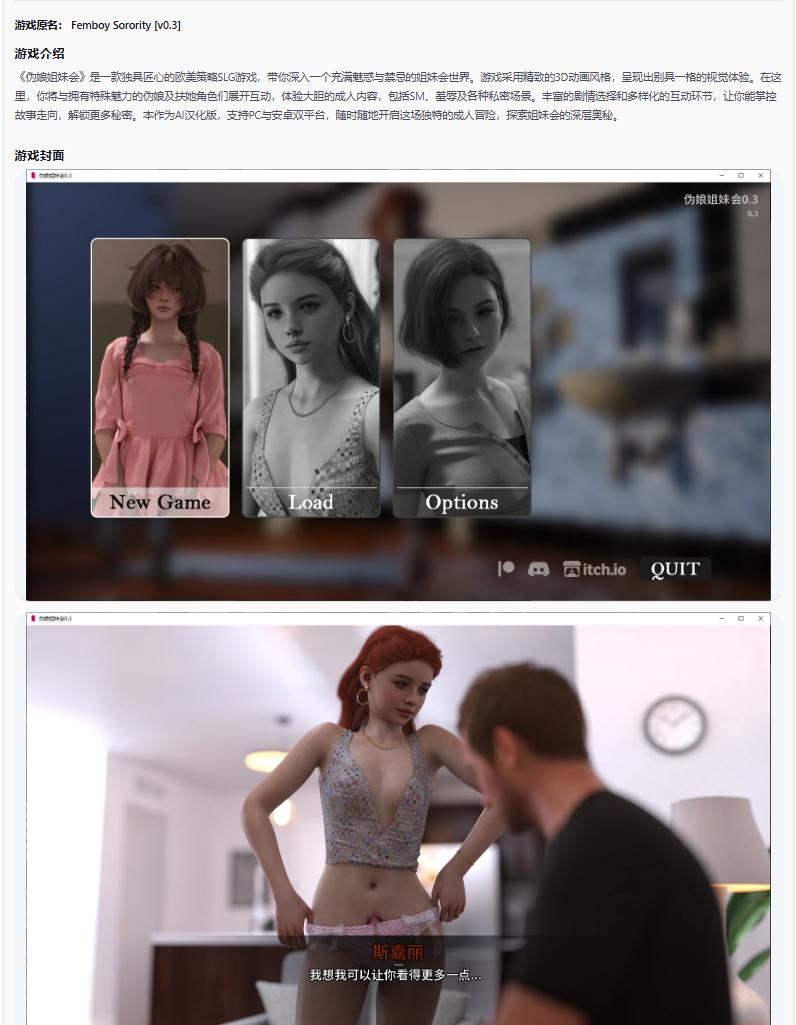Maximize the first game window
Viewport: 796px width, 1025px height.
[741, 175]
